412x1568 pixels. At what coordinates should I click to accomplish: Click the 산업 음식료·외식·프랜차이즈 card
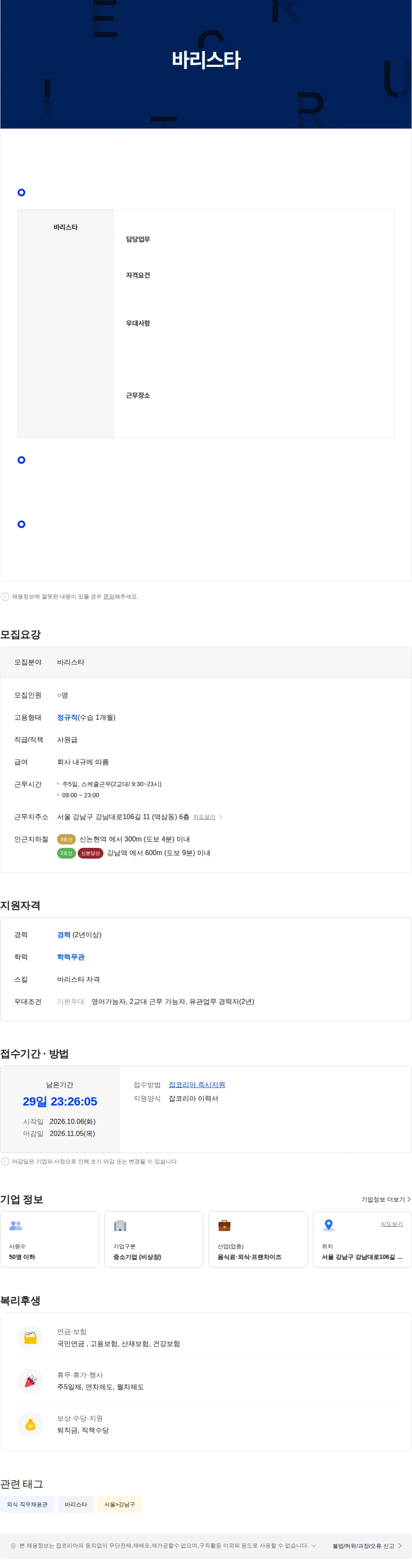point(258,1239)
